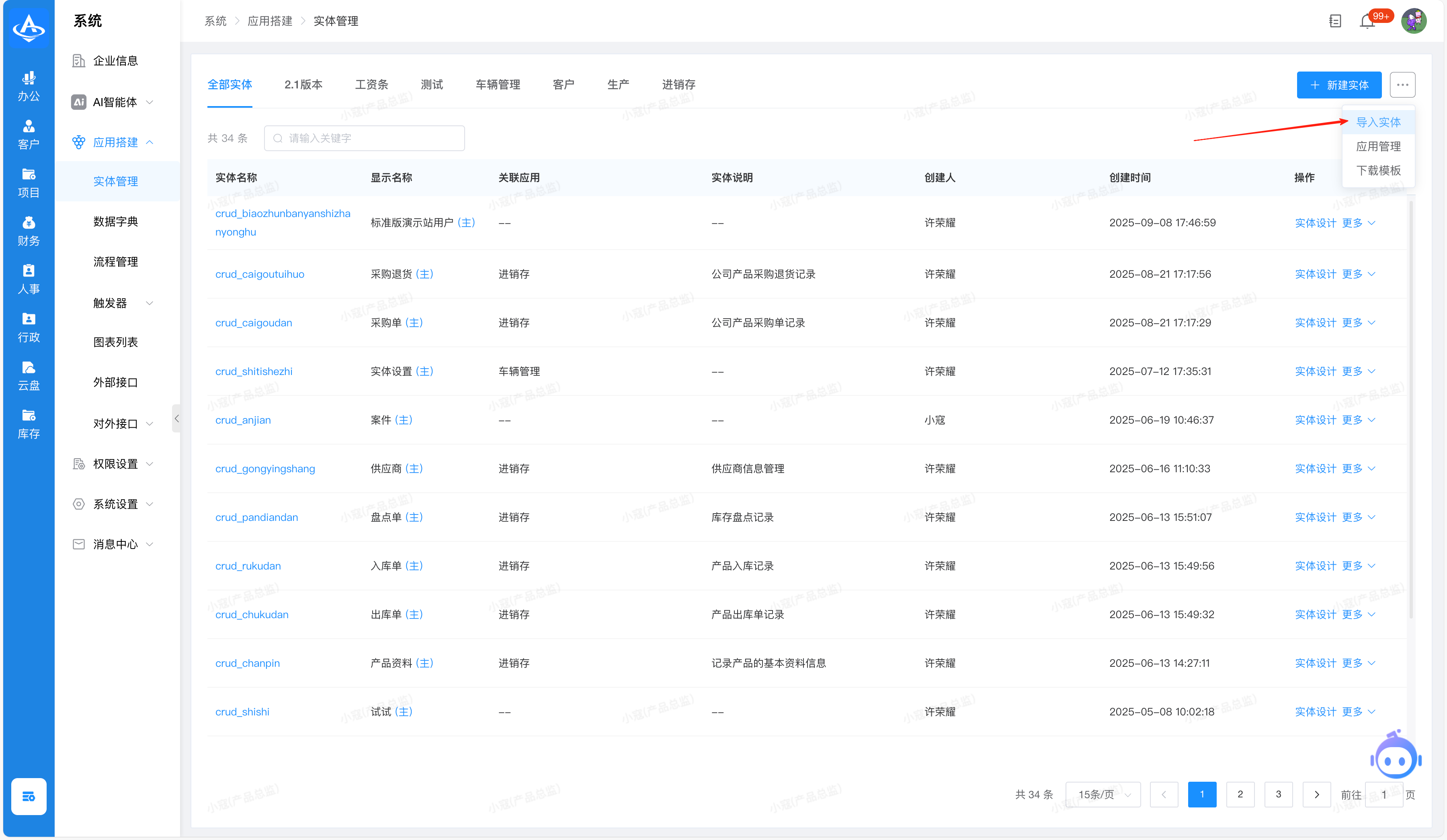The width and height of the screenshot is (1447, 840).
Task: Click the bottom-left menu settings icon
Action: [x=29, y=796]
